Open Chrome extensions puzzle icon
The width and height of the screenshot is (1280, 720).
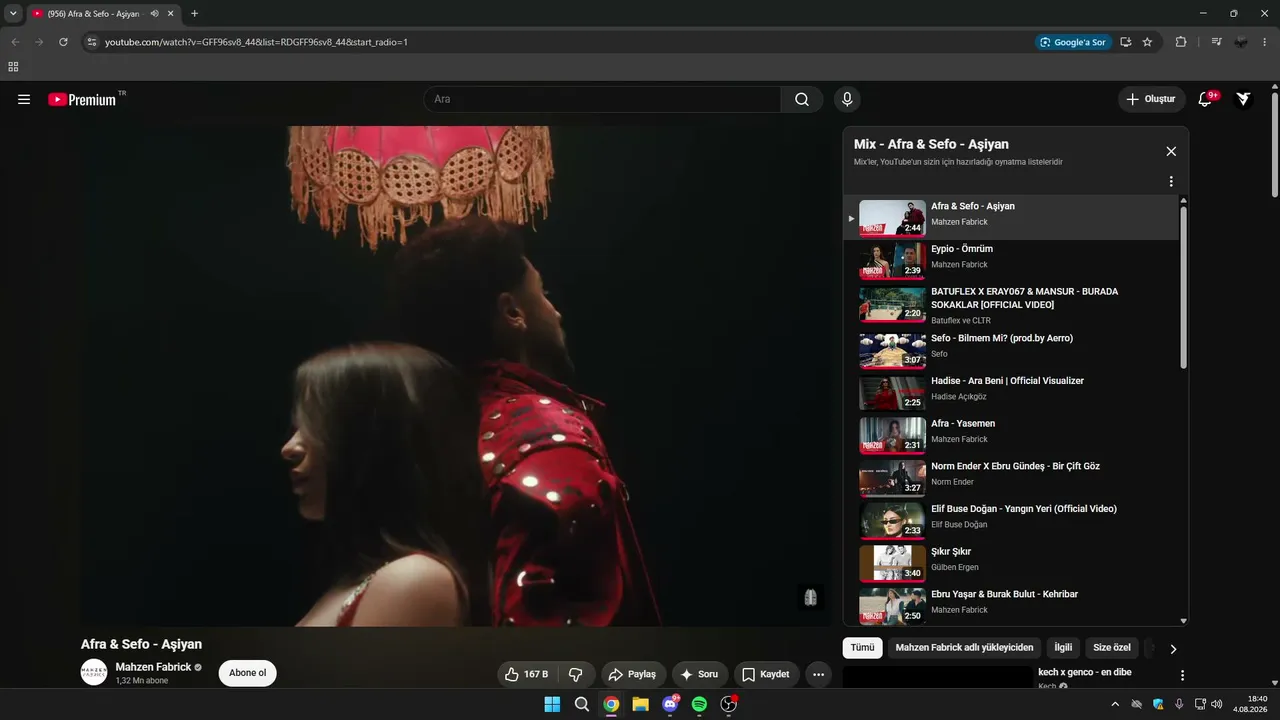pyautogui.click(x=1181, y=42)
